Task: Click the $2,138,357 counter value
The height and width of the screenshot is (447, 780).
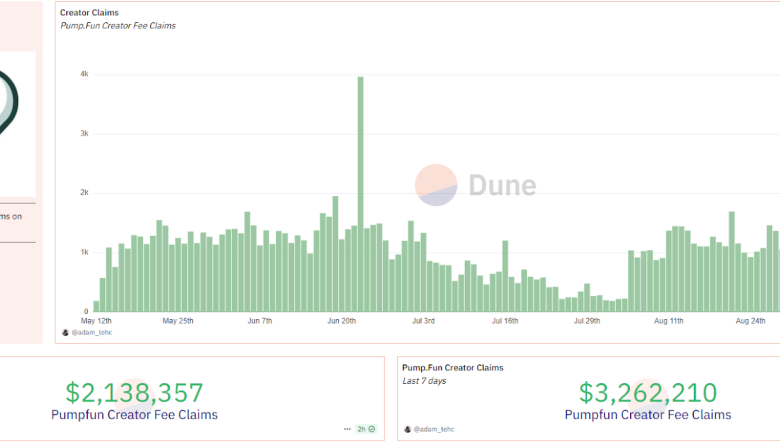Action: pos(134,393)
